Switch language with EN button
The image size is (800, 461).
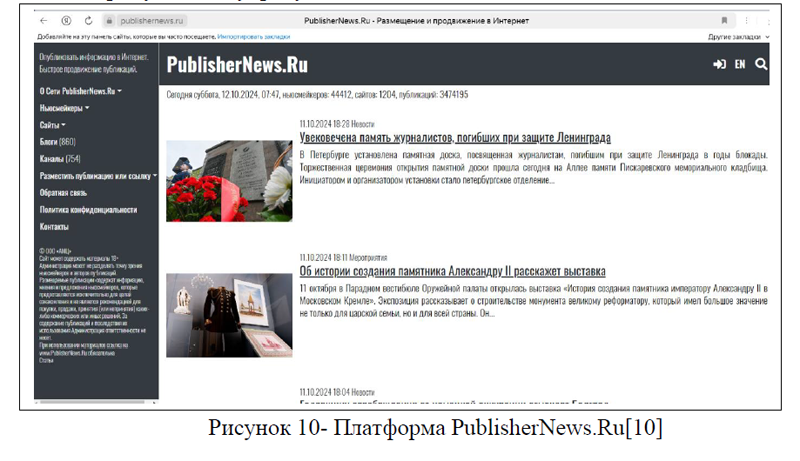740,64
